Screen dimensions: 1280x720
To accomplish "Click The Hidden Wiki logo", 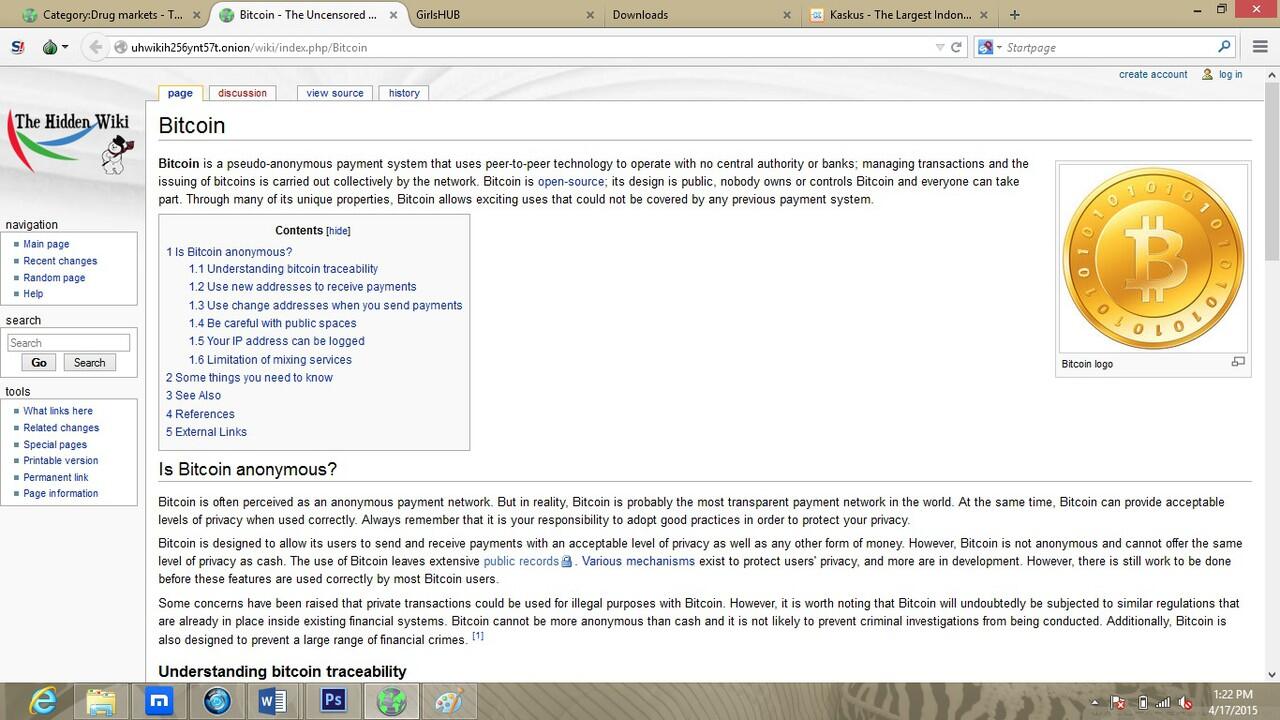I will click(x=70, y=143).
